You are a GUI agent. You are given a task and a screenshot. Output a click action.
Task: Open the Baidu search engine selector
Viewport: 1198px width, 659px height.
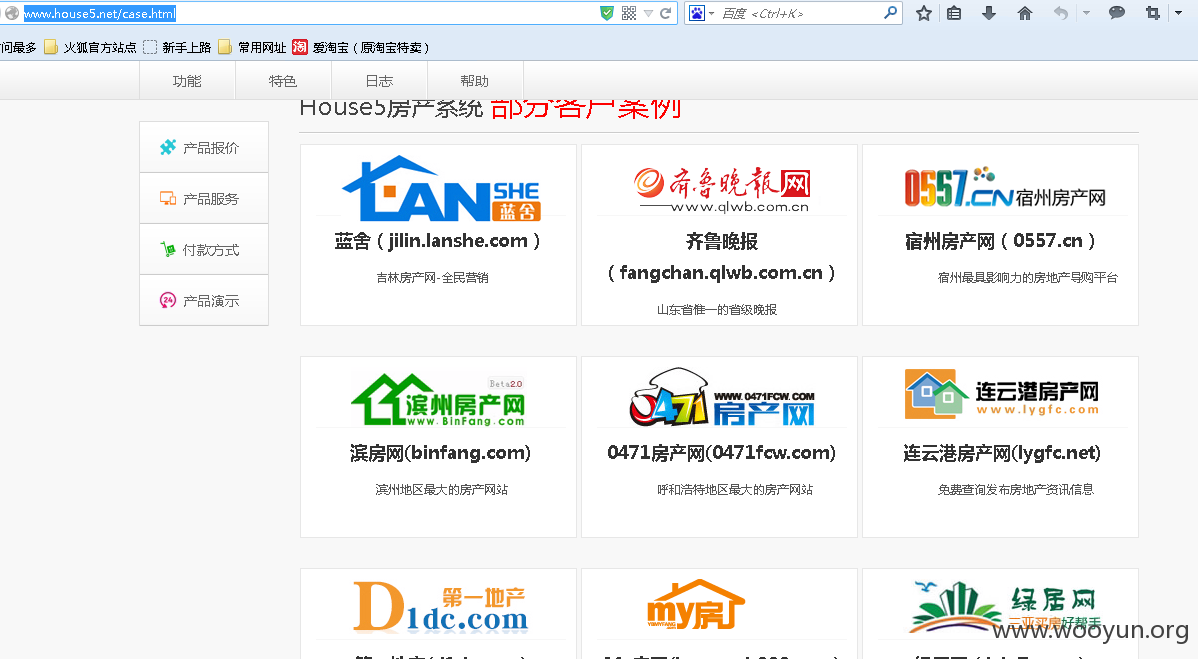(701, 13)
